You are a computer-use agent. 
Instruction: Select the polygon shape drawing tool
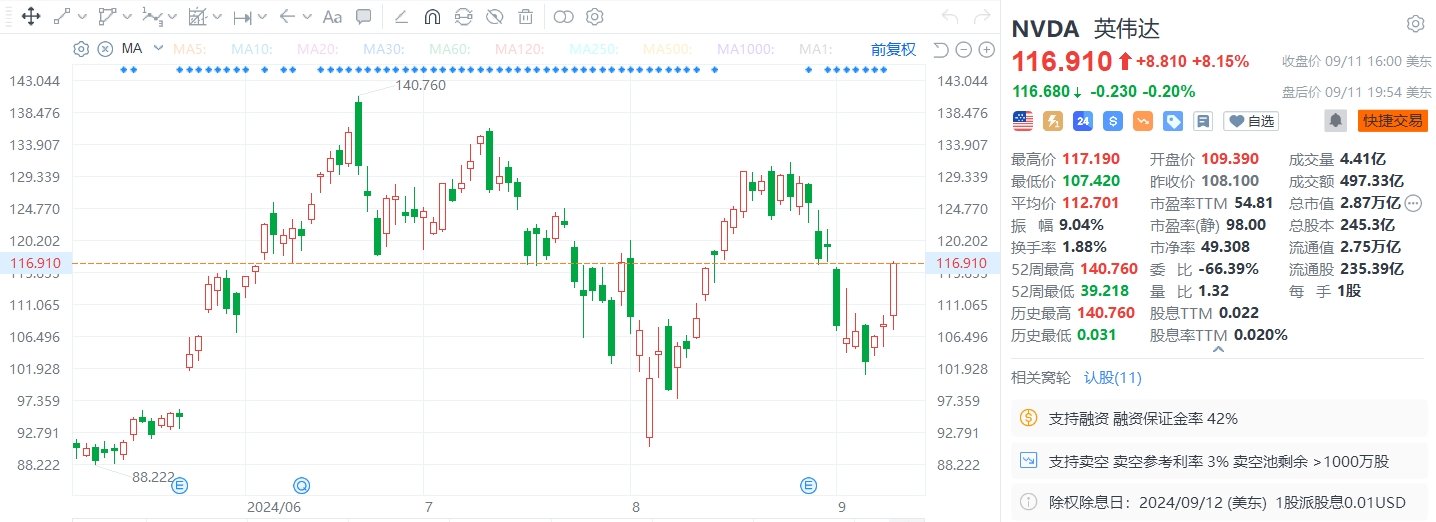pos(106,16)
